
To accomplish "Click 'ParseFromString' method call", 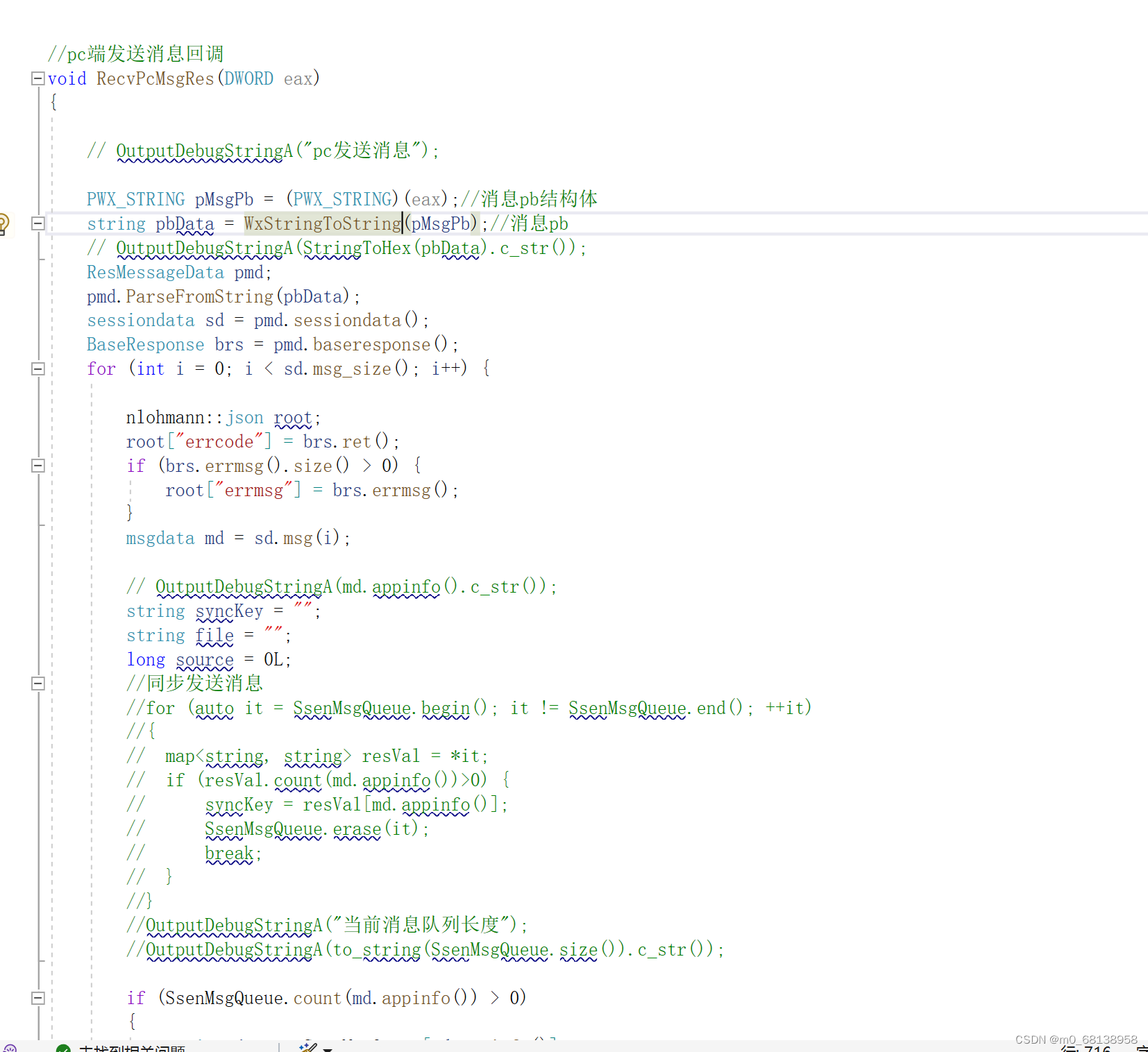I will coord(200,296).
